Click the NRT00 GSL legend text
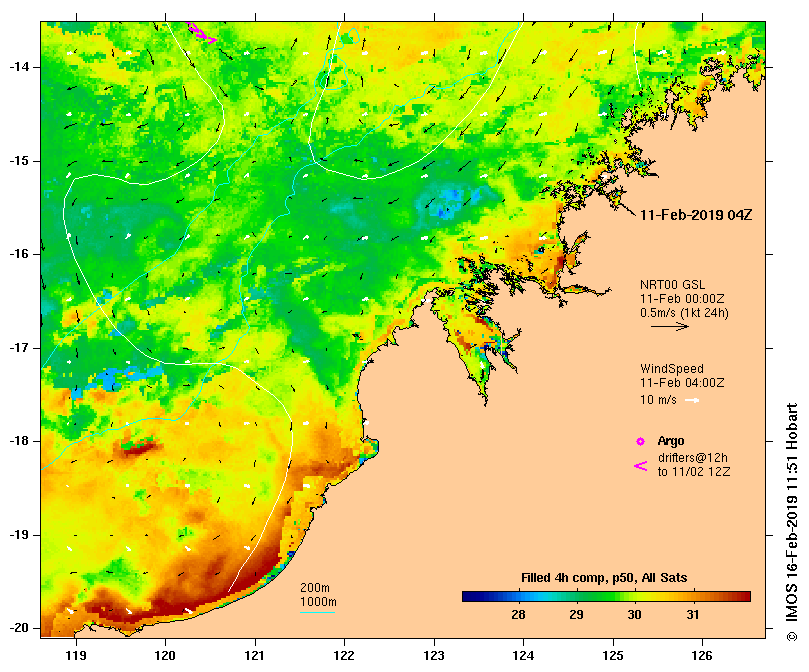The width and height of the screenshot is (809, 672). [x=672, y=285]
